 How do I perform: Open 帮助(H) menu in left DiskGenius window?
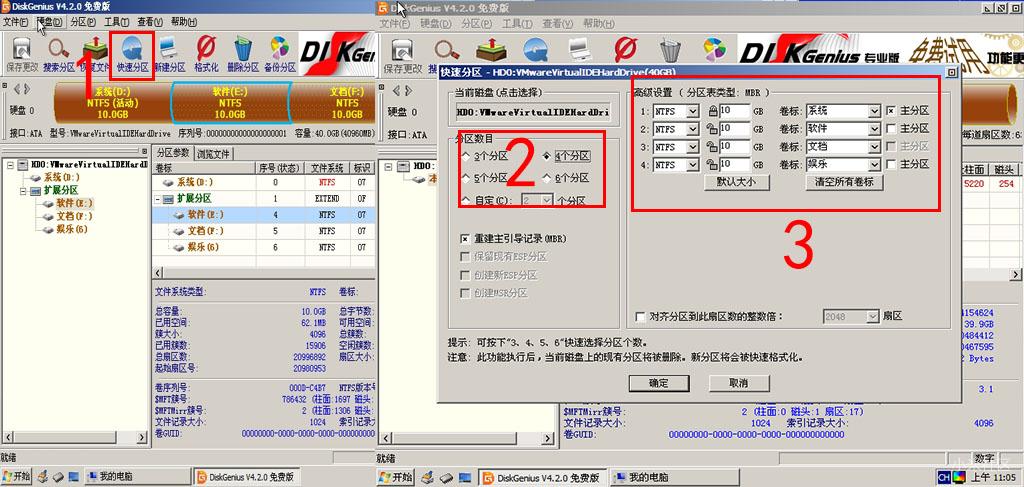tap(184, 22)
